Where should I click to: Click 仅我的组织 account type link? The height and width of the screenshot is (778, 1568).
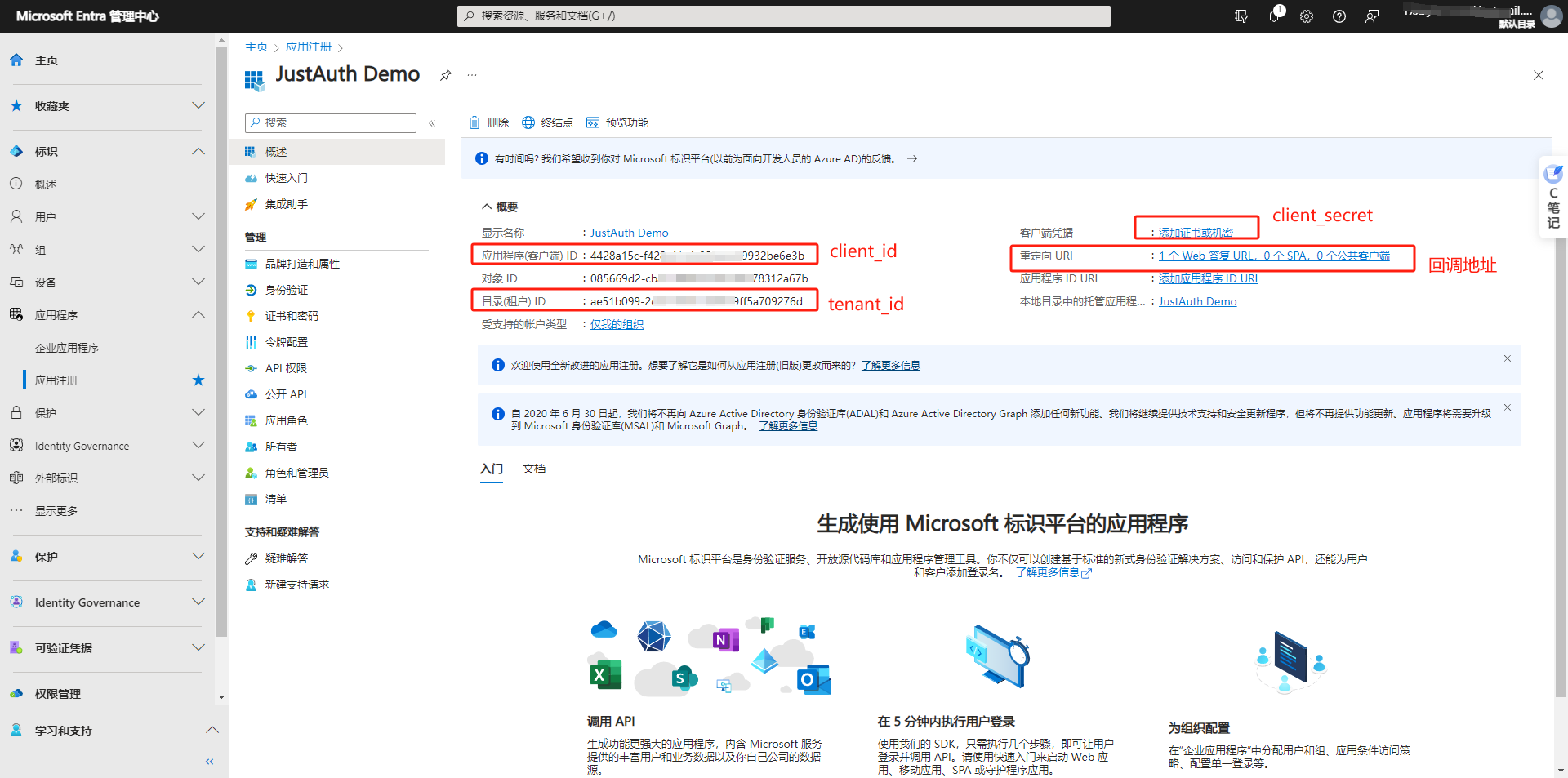point(617,325)
